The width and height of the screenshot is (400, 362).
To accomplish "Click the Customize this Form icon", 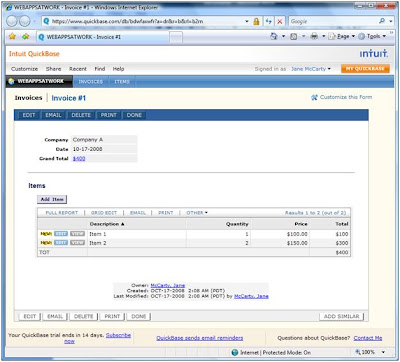I will pos(314,97).
